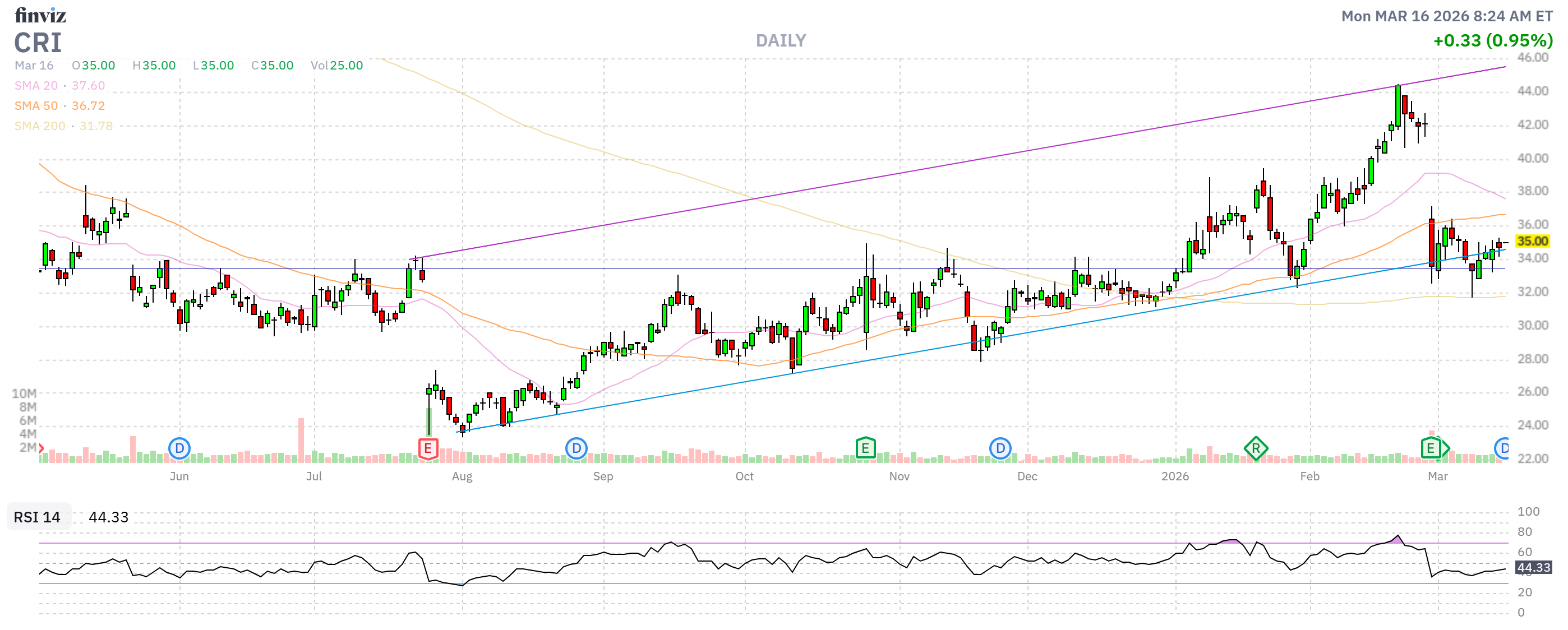The height and width of the screenshot is (630, 1568).
Task: Select the green E marker before Nov
Action: point(865,449)
